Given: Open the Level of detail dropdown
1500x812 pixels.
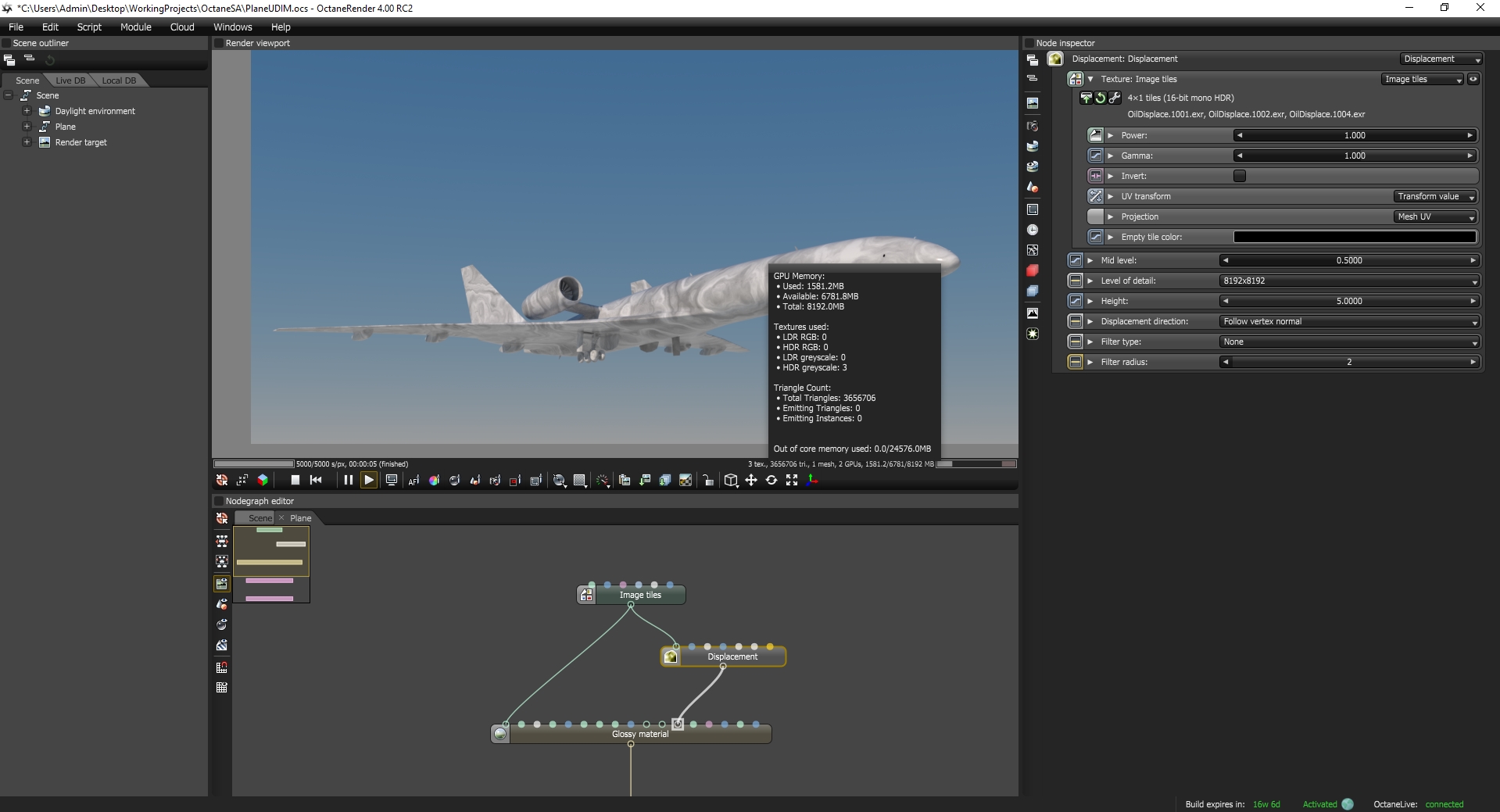Looking at the screenshot, I should pyautogui.click(x=1349, y=281).
